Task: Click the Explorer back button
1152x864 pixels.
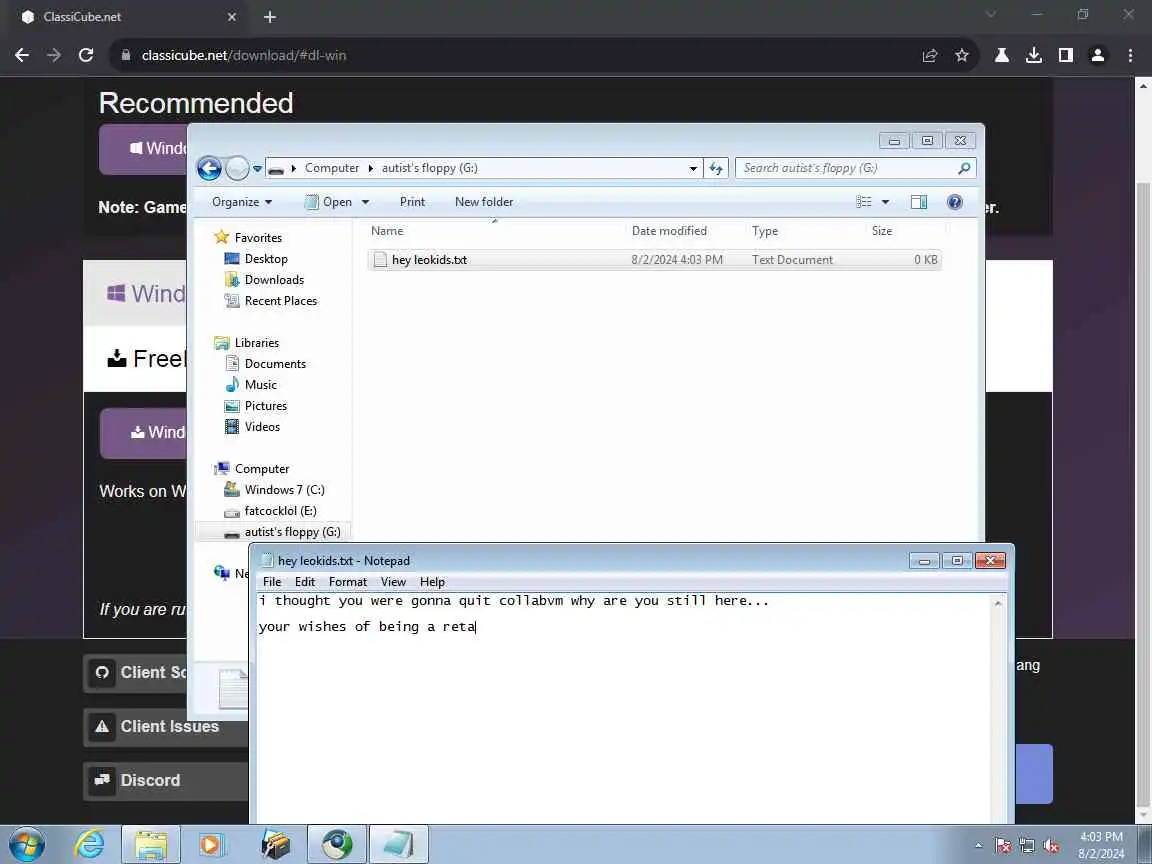Action: tap(209, 168)
